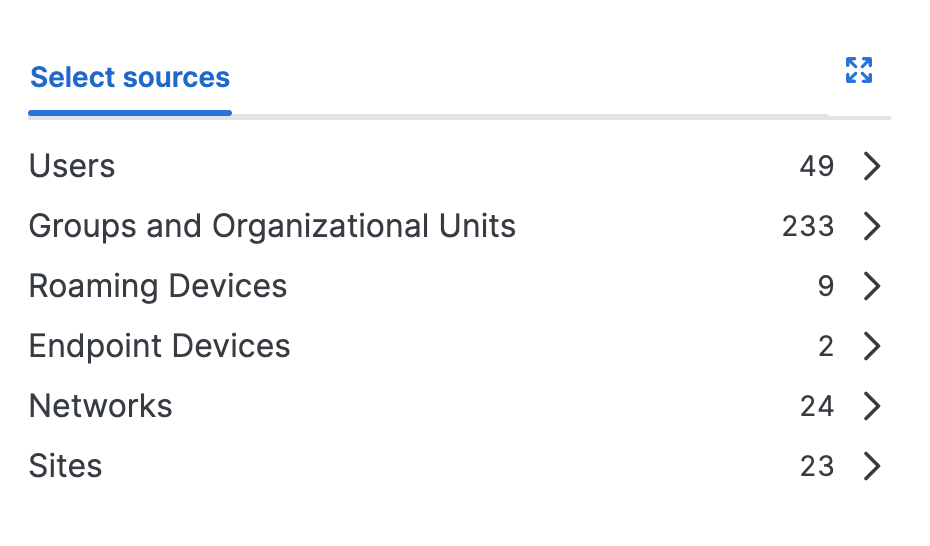Expand the Groups and Organizational Units chevron

[871, 226]
